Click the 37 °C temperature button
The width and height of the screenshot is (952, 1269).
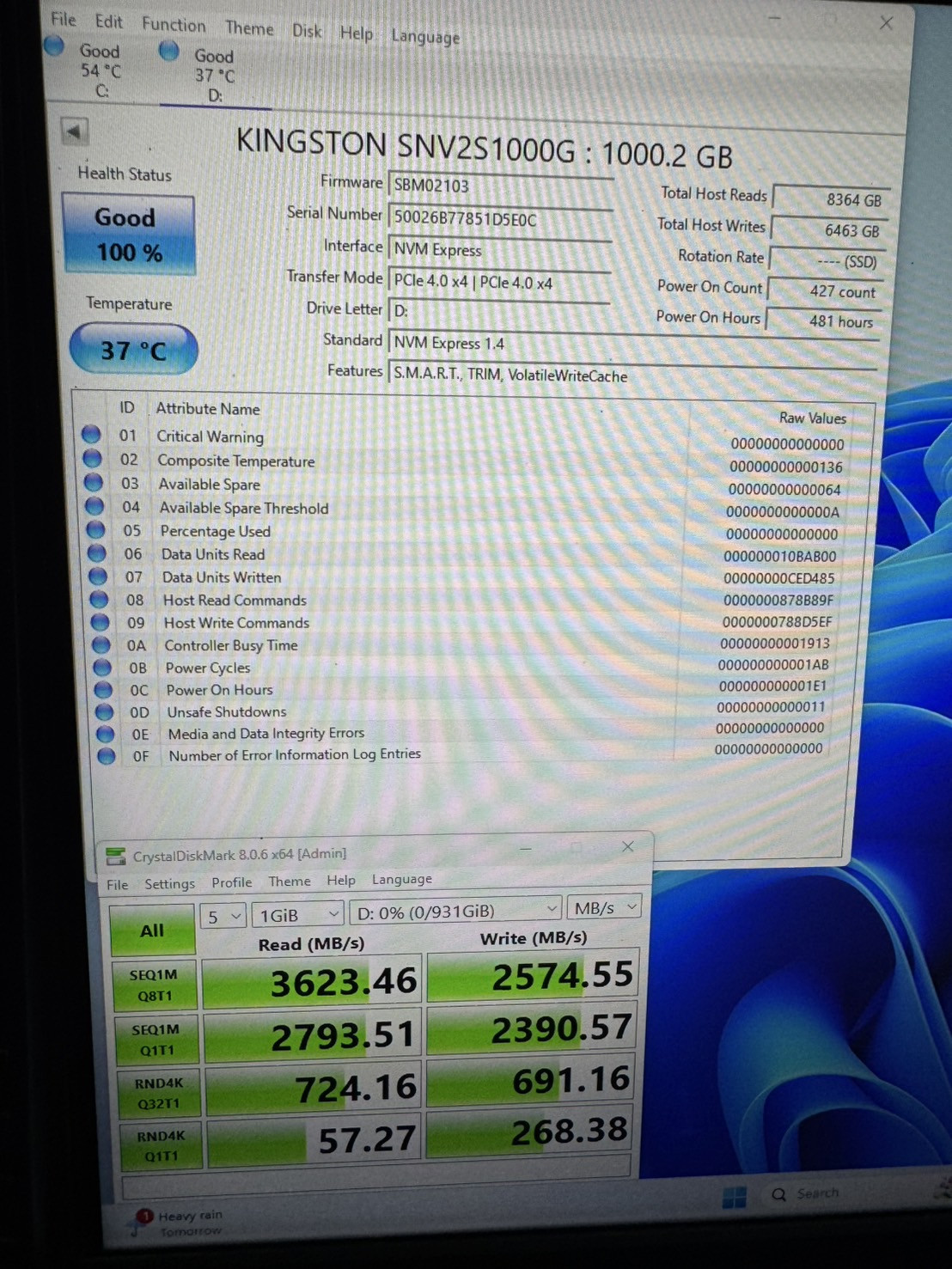pos(133,350)
